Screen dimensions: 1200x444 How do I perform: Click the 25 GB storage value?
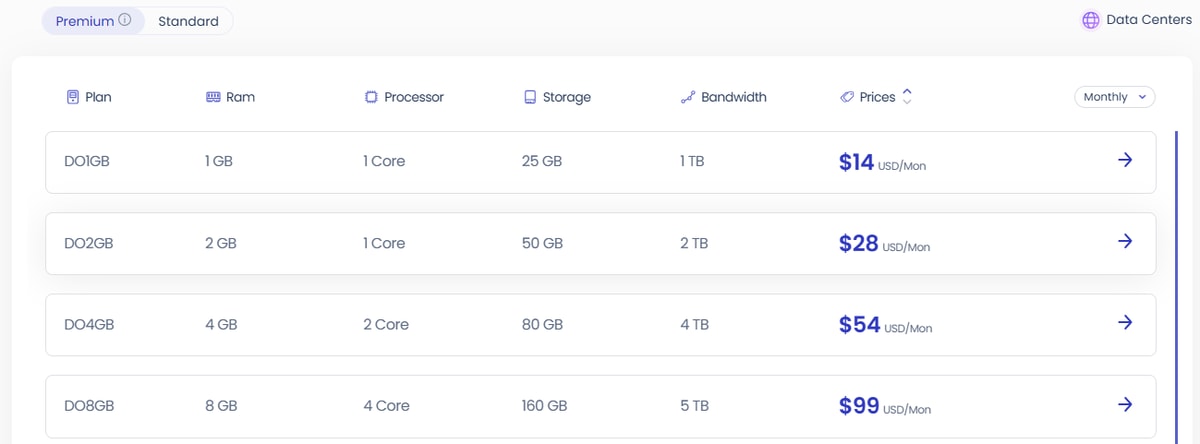(x=542, y=161)
